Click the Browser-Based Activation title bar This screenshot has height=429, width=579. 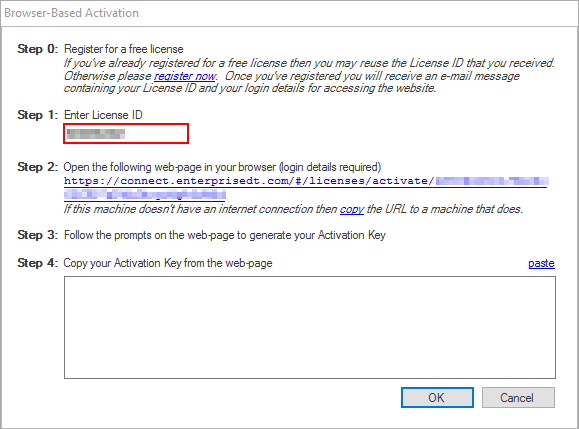tap(290, 13)
